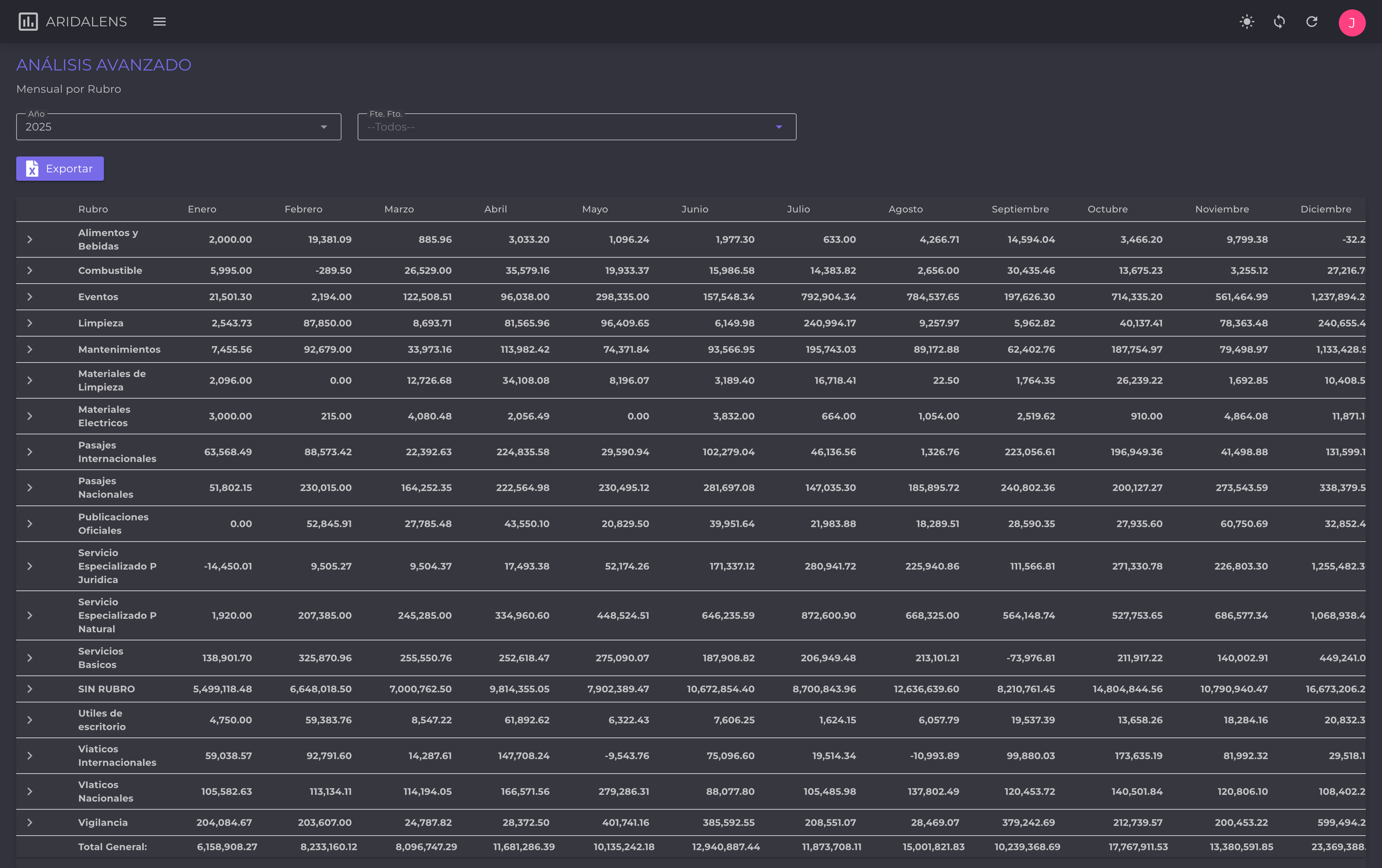Toggle light theme sun icon
Image resolution: width=1382 pixels, height=868 pixels.
[x=1247, y=22]
